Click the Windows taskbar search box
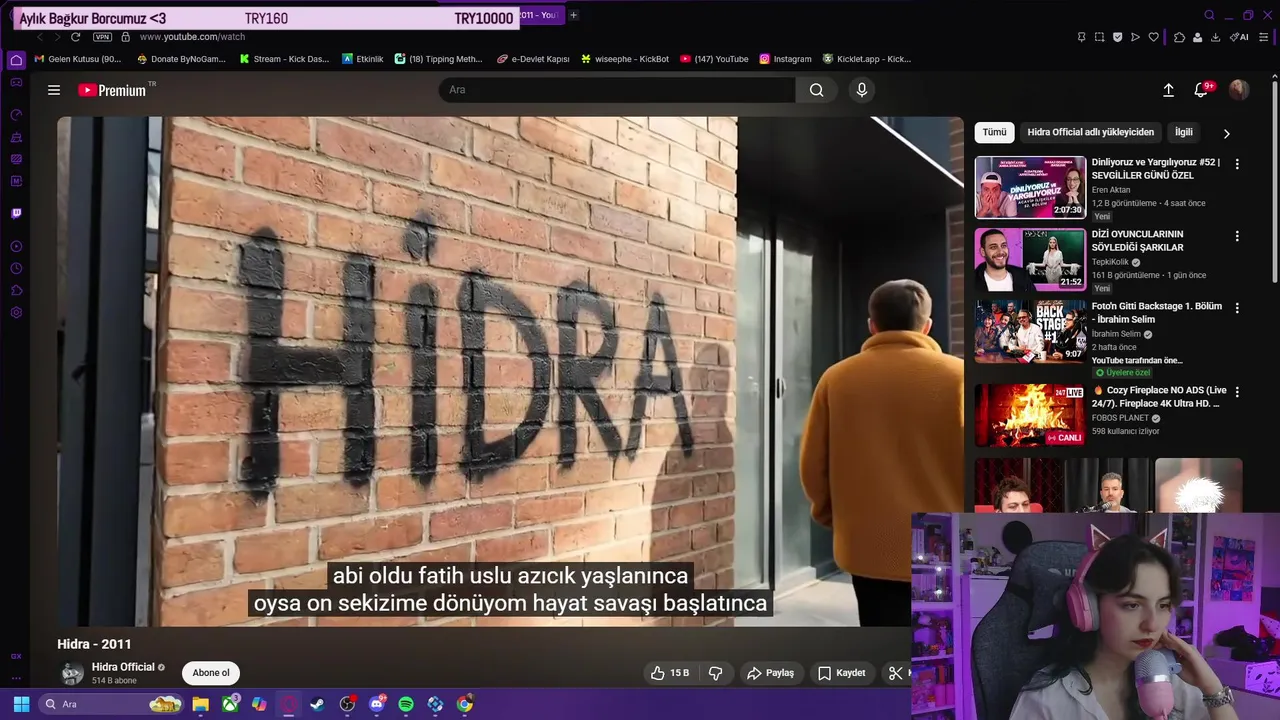Viewport: 1280px width, 720px height. click(x=110, y=704)
